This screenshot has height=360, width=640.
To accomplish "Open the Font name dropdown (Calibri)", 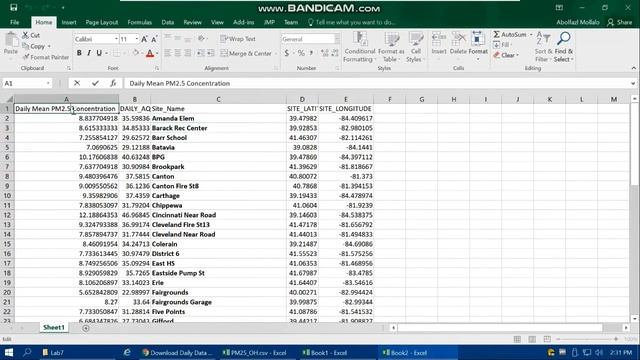I will [x=116, y=39].
